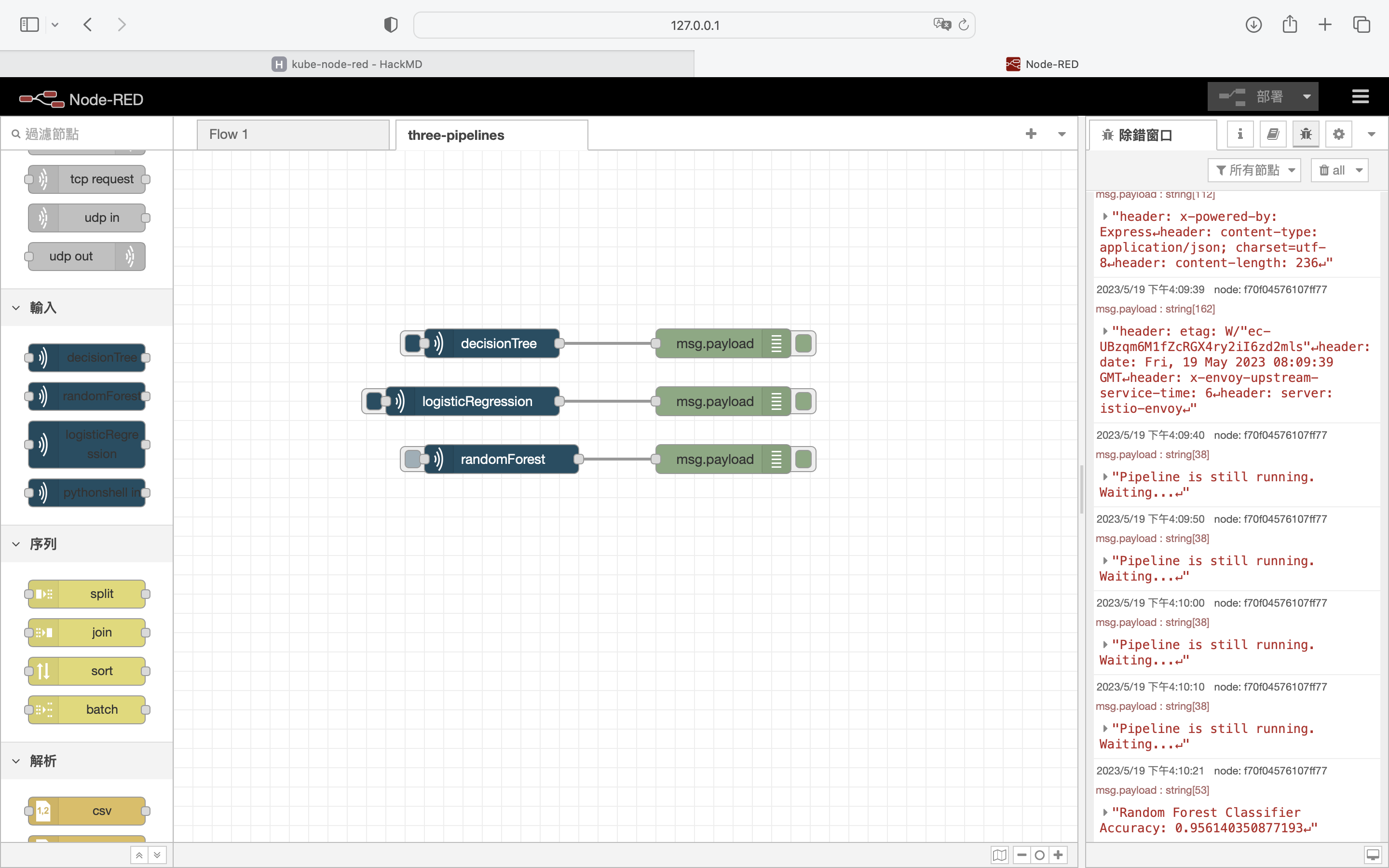Toggle debug output of logisticRegression's msg.payload node
The height and width of the screenshot is (868, 1389).
coord(803,401)
